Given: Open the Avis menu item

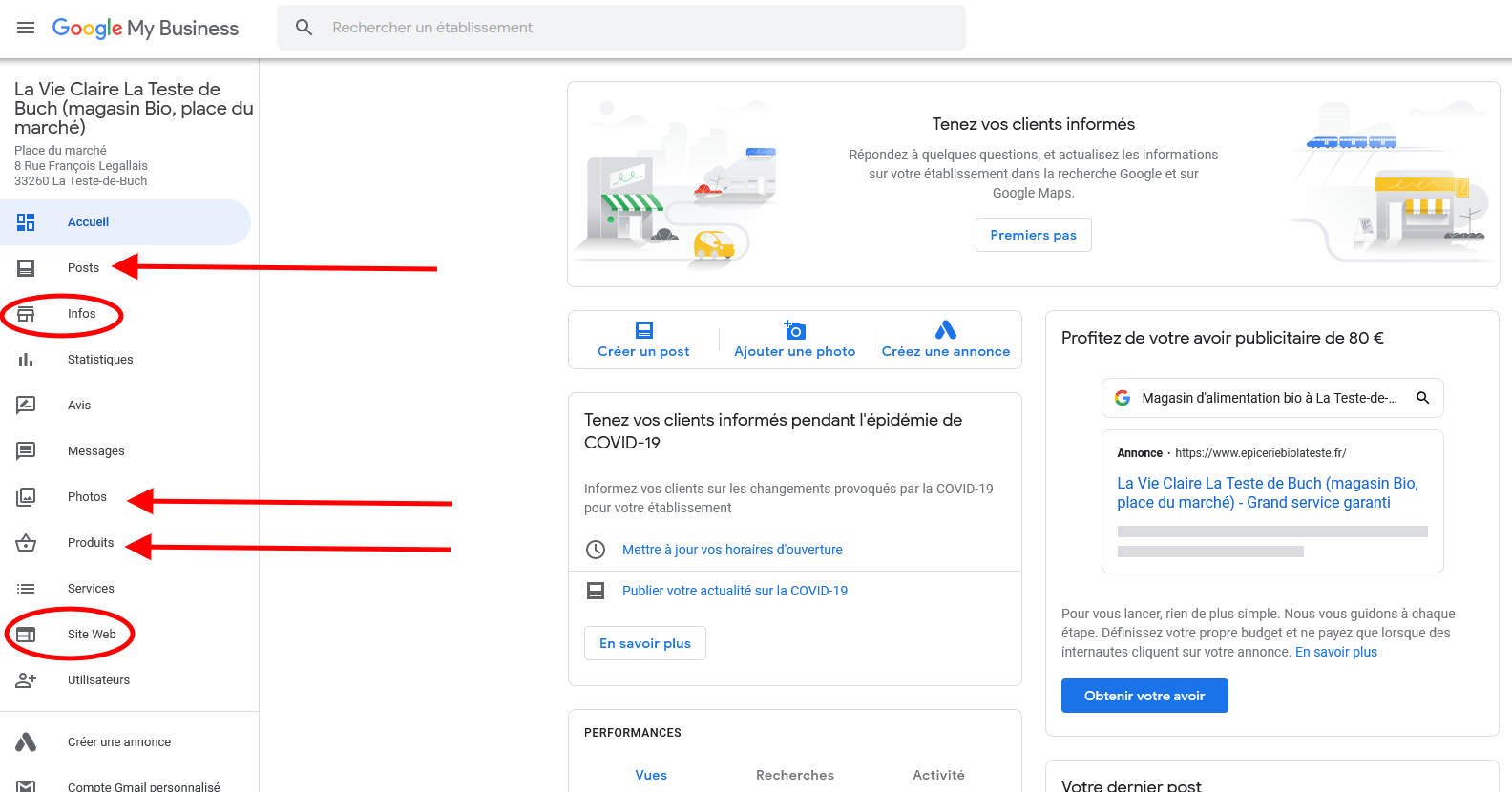Looking at the screenshot, I should [125, 406].
